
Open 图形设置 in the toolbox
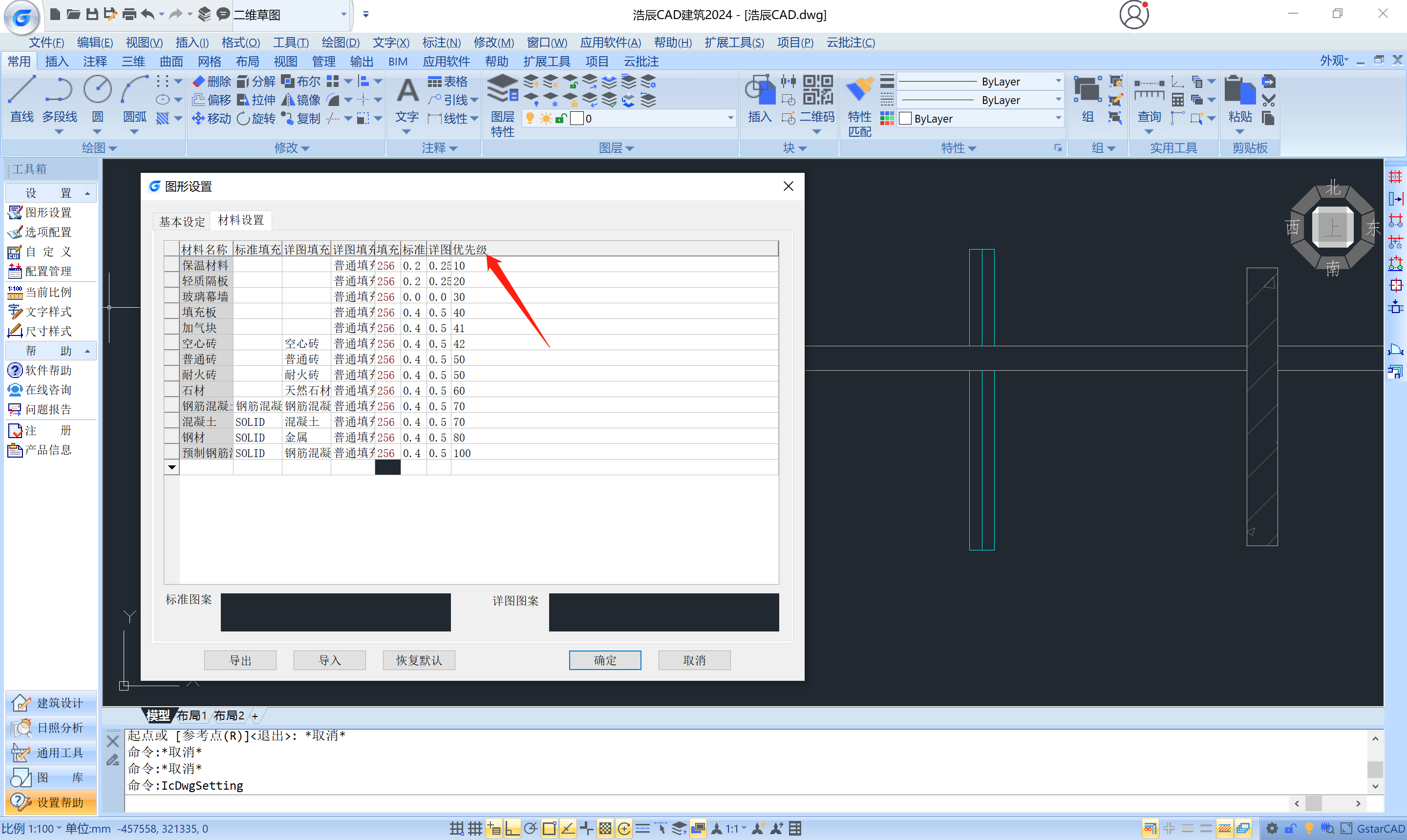click(48, 212)
